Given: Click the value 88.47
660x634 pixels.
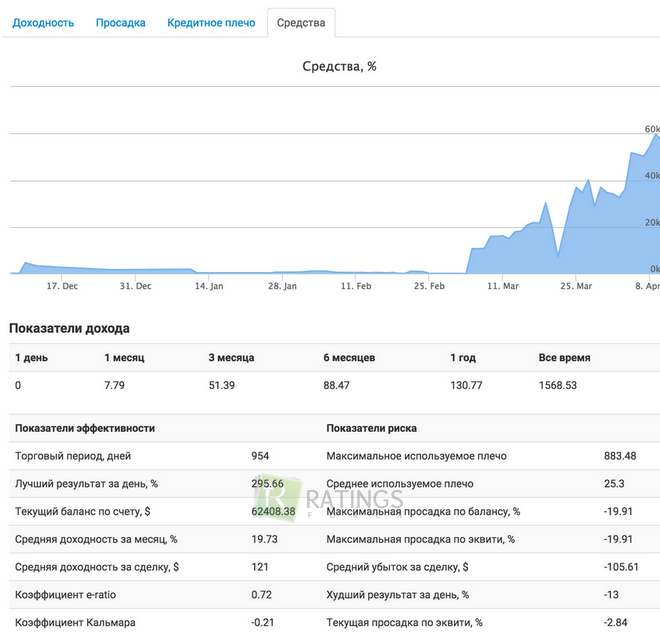Looking at the screenshot, I should click(x=337, y=385).
